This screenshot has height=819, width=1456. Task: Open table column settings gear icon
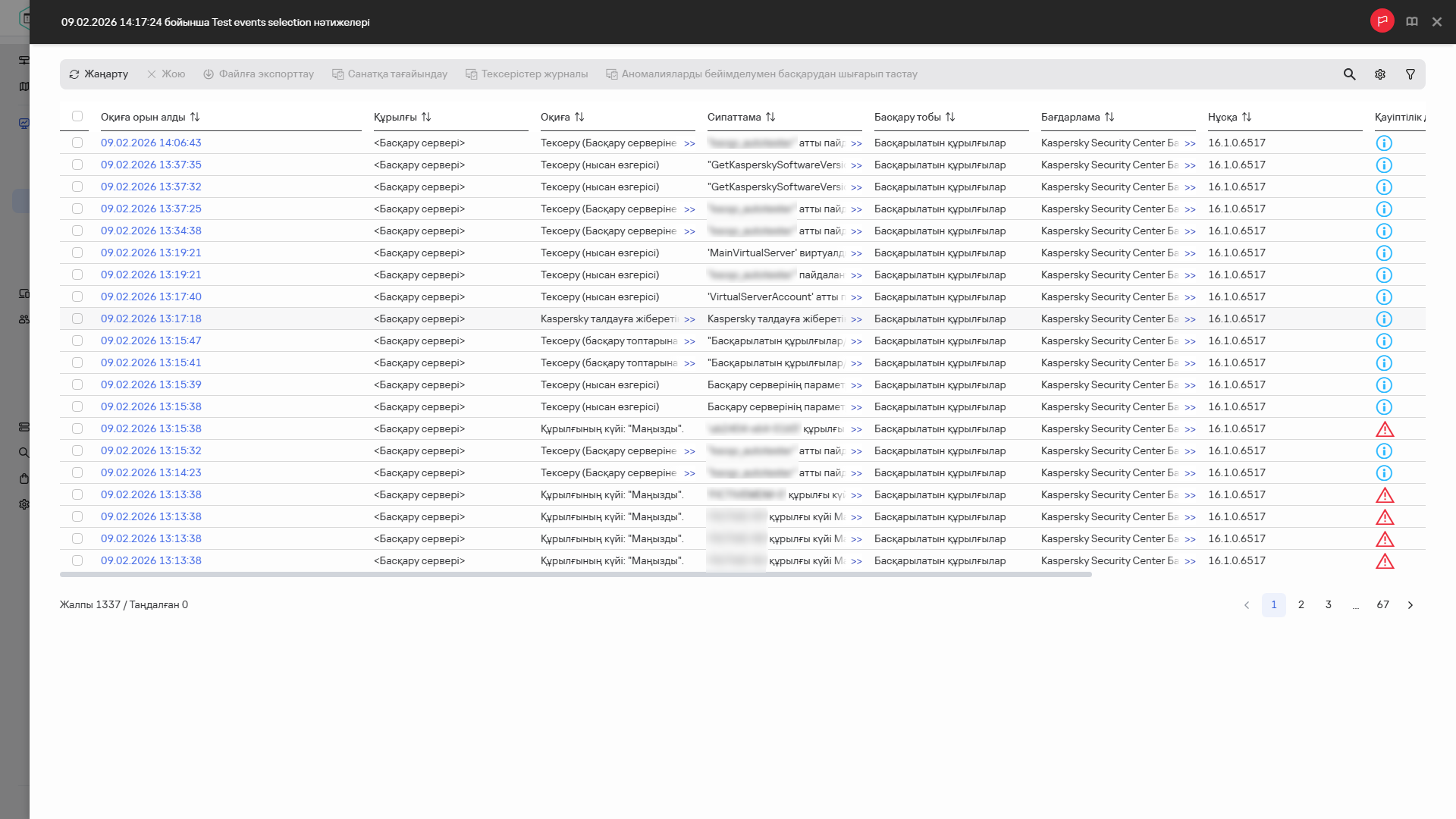coord(1380,74)
